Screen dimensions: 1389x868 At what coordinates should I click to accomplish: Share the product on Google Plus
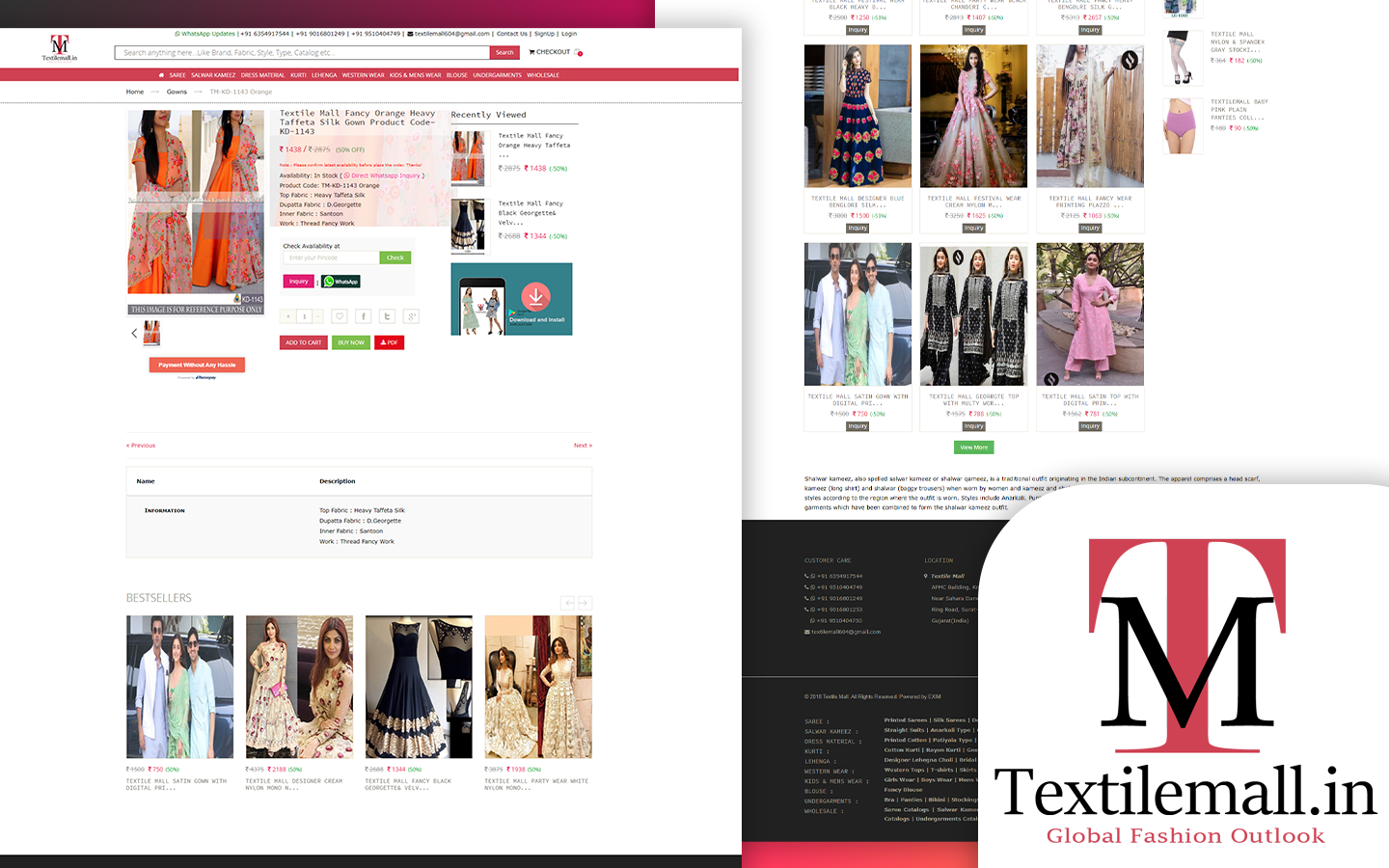(411, 316)
